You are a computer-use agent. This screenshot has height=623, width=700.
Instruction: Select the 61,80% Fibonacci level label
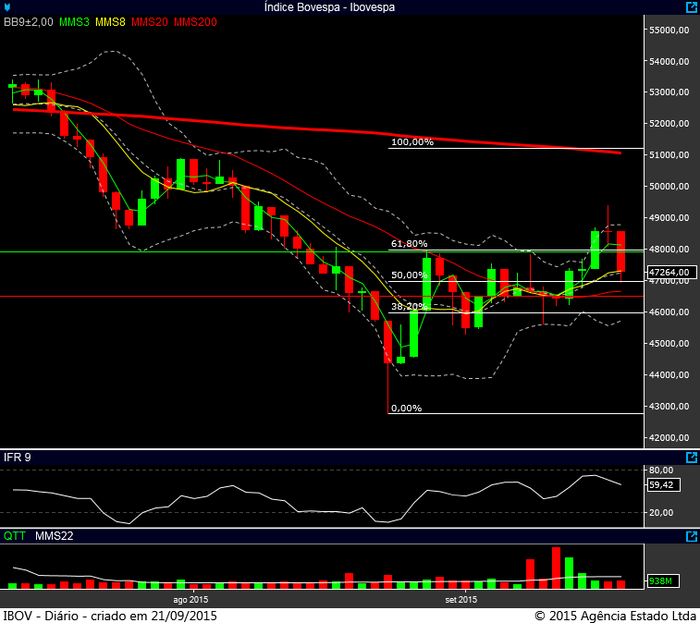(x=409, y=243)
